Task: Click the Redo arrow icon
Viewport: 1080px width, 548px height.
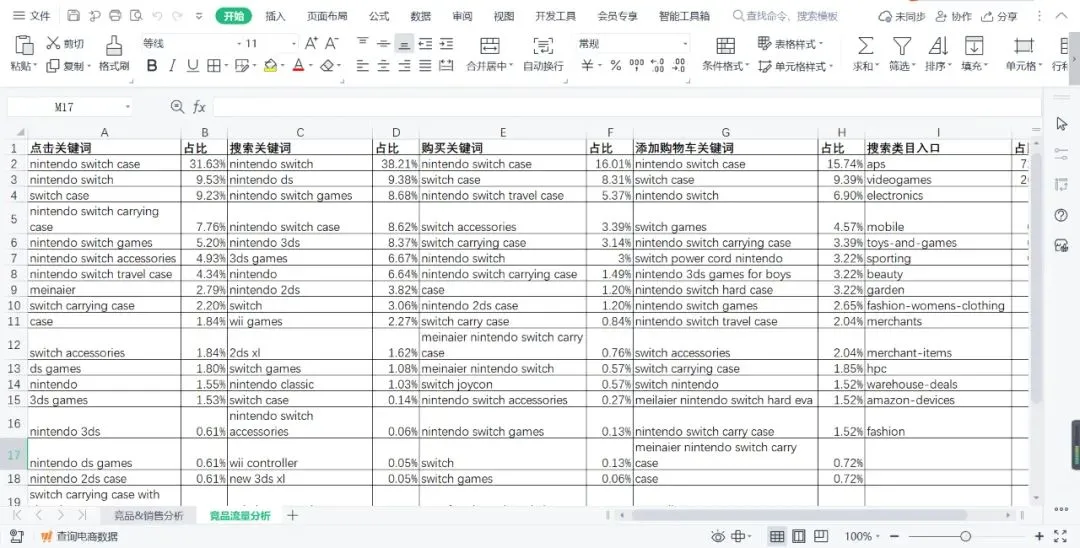Action: [178, 16]
